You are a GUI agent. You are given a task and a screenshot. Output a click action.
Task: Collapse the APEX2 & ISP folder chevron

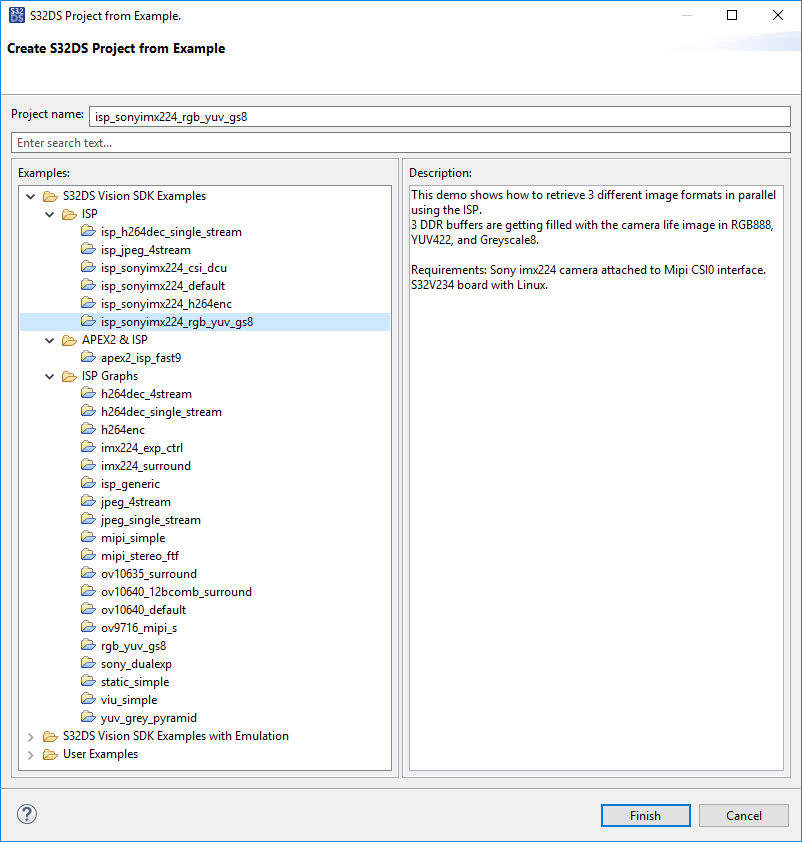point(49,340)
